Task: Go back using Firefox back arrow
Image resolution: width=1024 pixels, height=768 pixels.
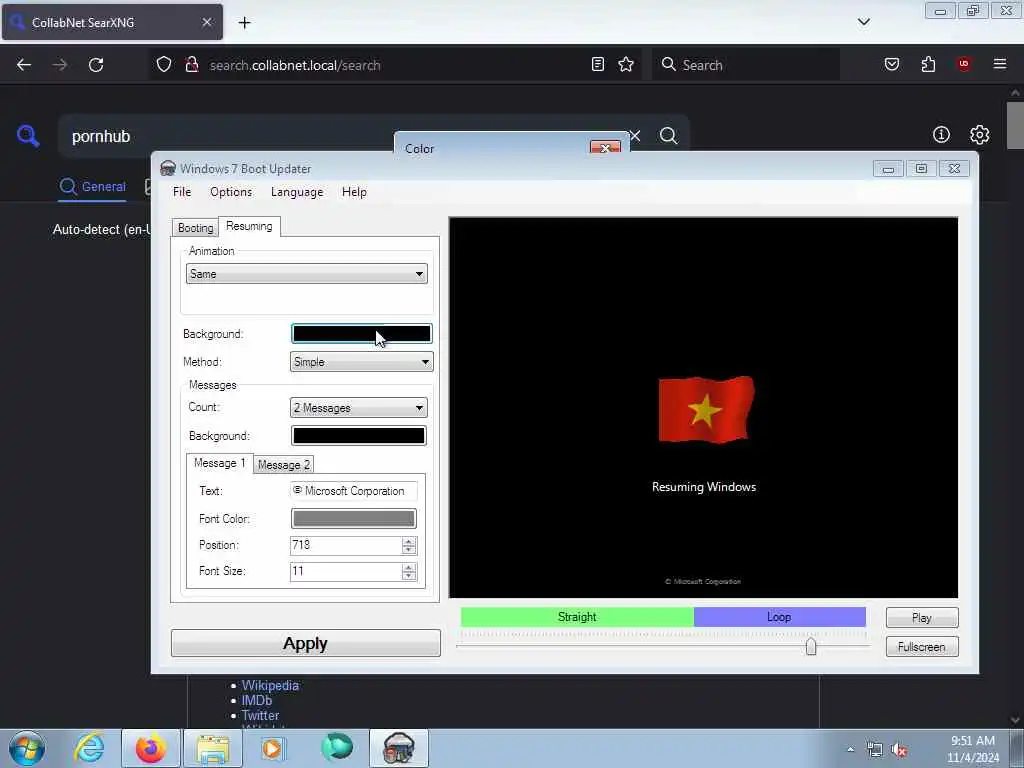Action: click(24, 65)
